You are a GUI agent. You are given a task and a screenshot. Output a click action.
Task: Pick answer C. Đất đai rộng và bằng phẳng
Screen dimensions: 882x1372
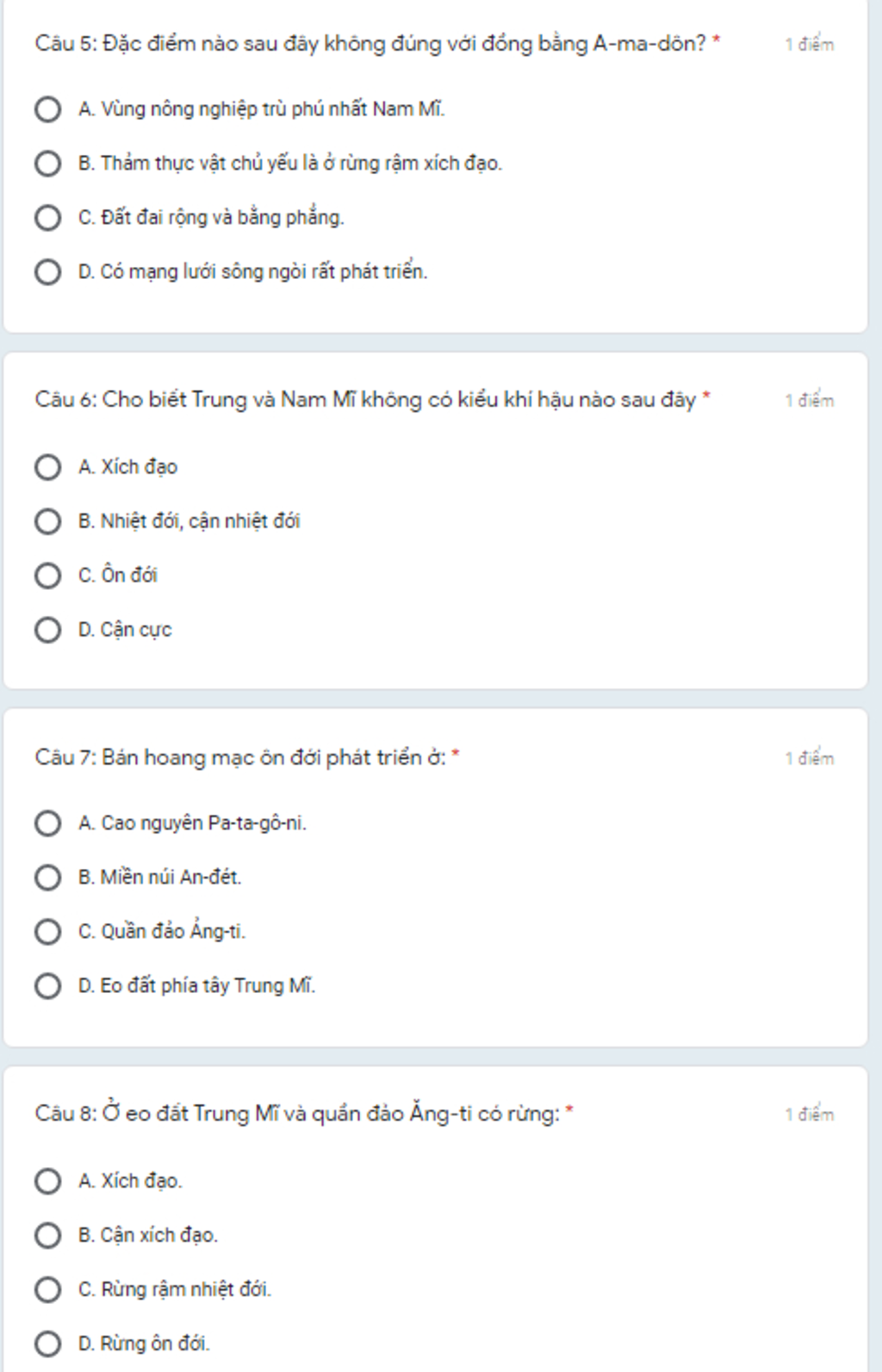click(47, 218)
